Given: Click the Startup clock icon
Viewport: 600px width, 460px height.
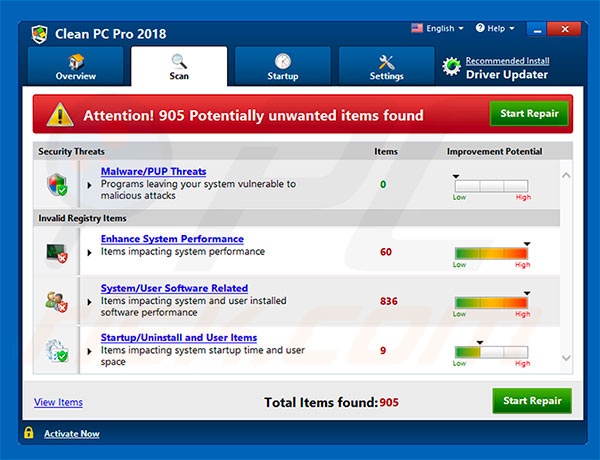Looking at the screenshot, I should pyautogui.click(x=283, y=61).
